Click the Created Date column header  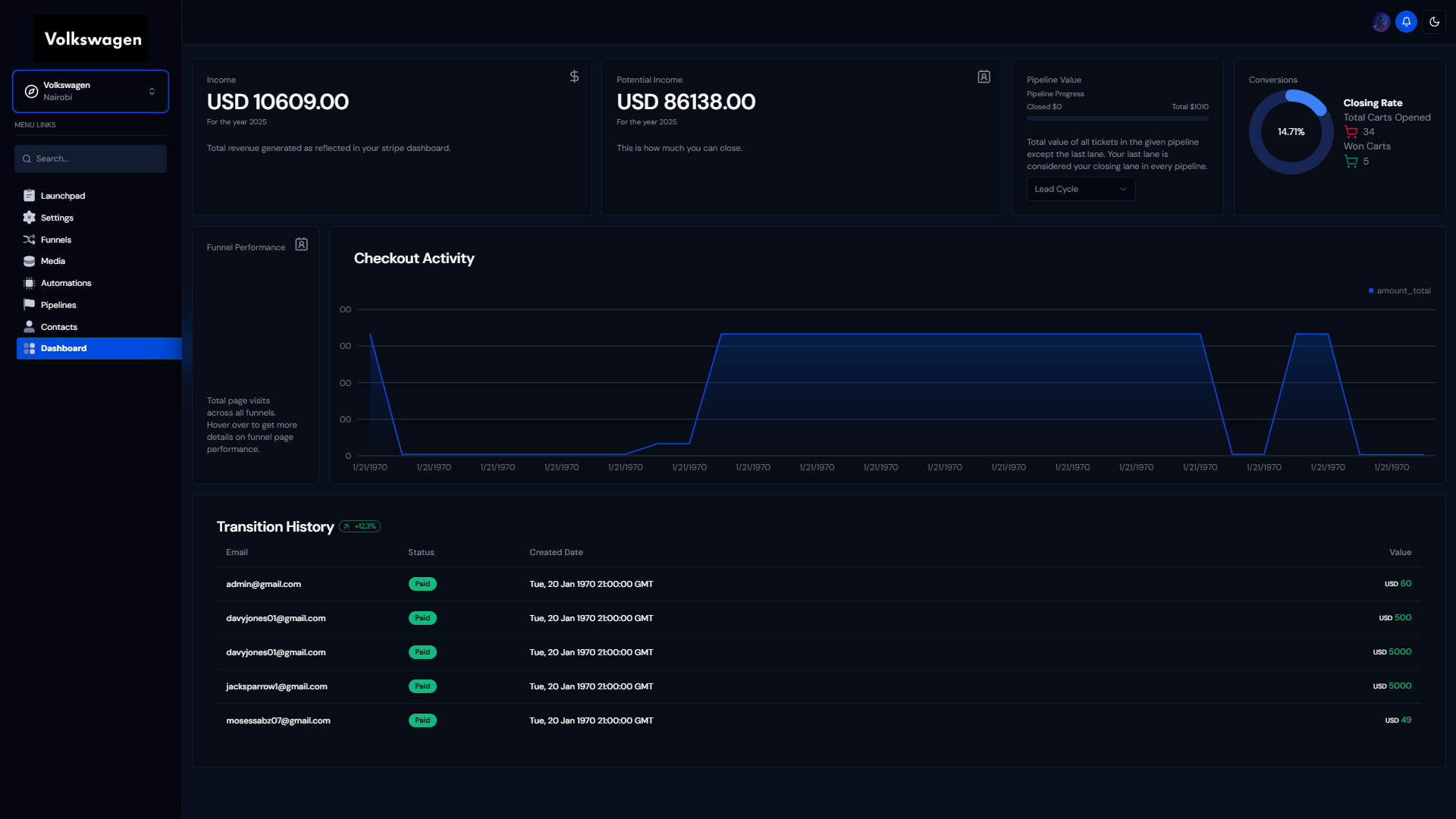point(556,552)
